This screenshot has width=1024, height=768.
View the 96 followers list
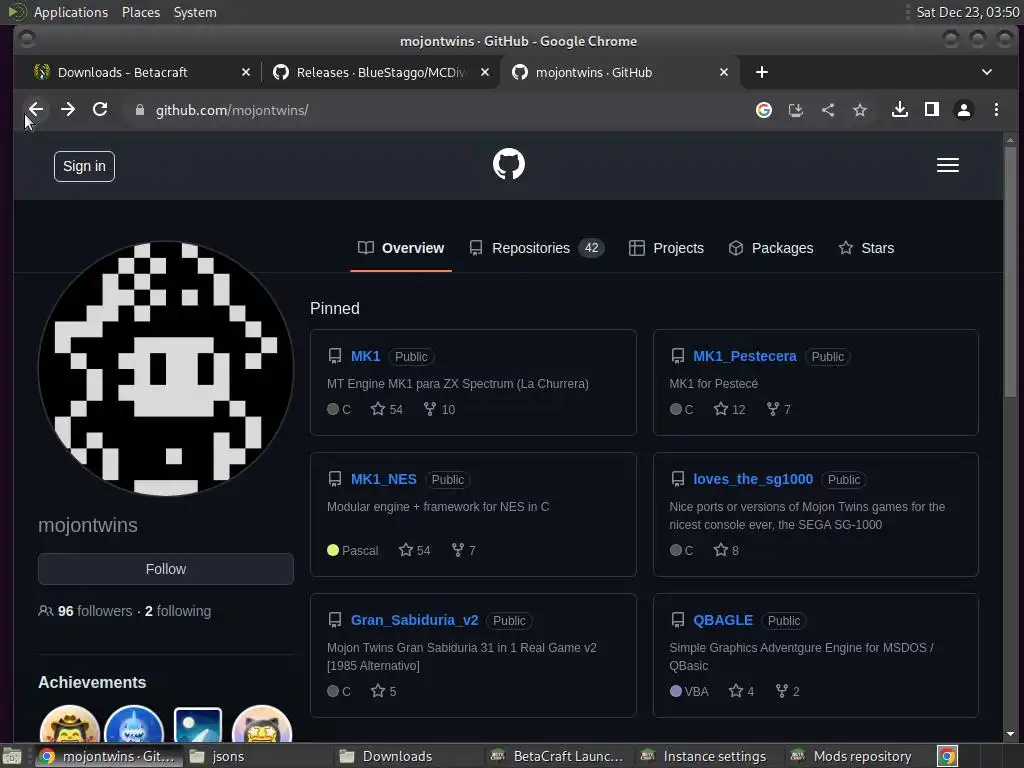[86, 611]
